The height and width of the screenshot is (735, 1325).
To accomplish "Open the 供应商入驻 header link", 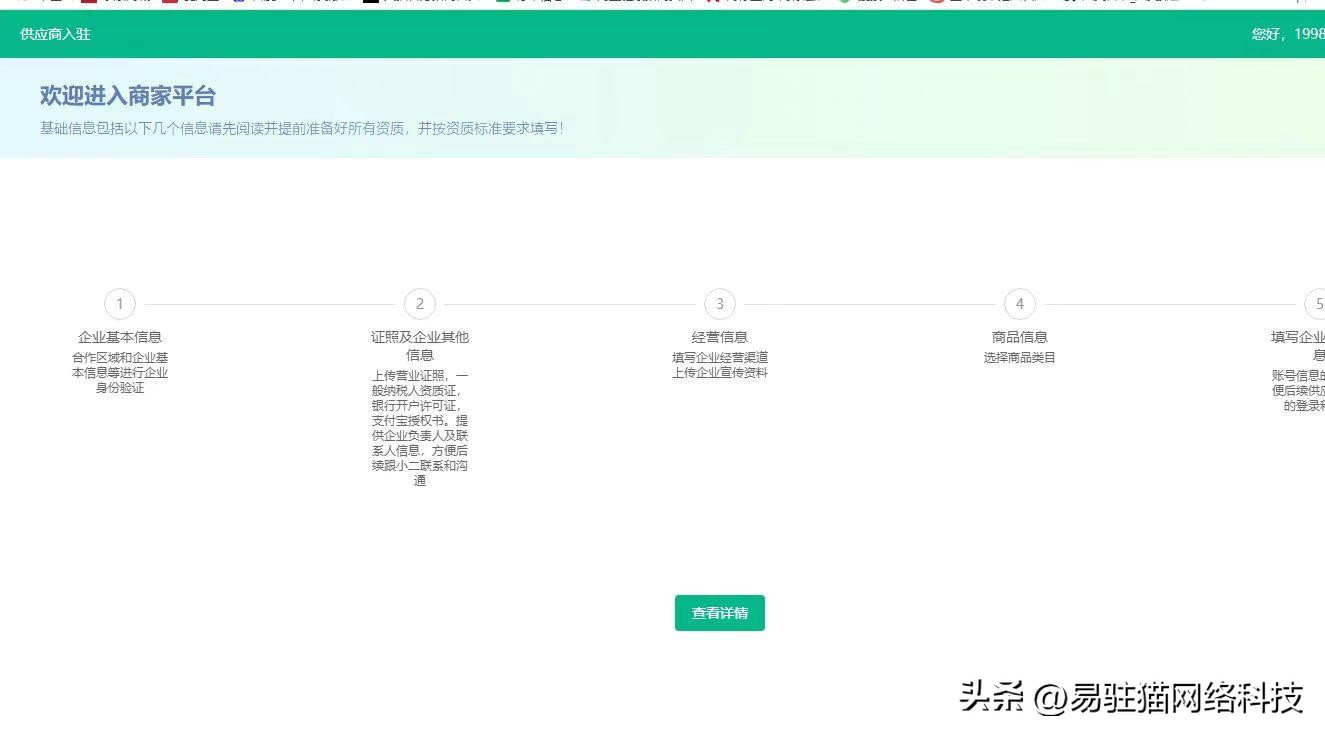I will [54, 34].
